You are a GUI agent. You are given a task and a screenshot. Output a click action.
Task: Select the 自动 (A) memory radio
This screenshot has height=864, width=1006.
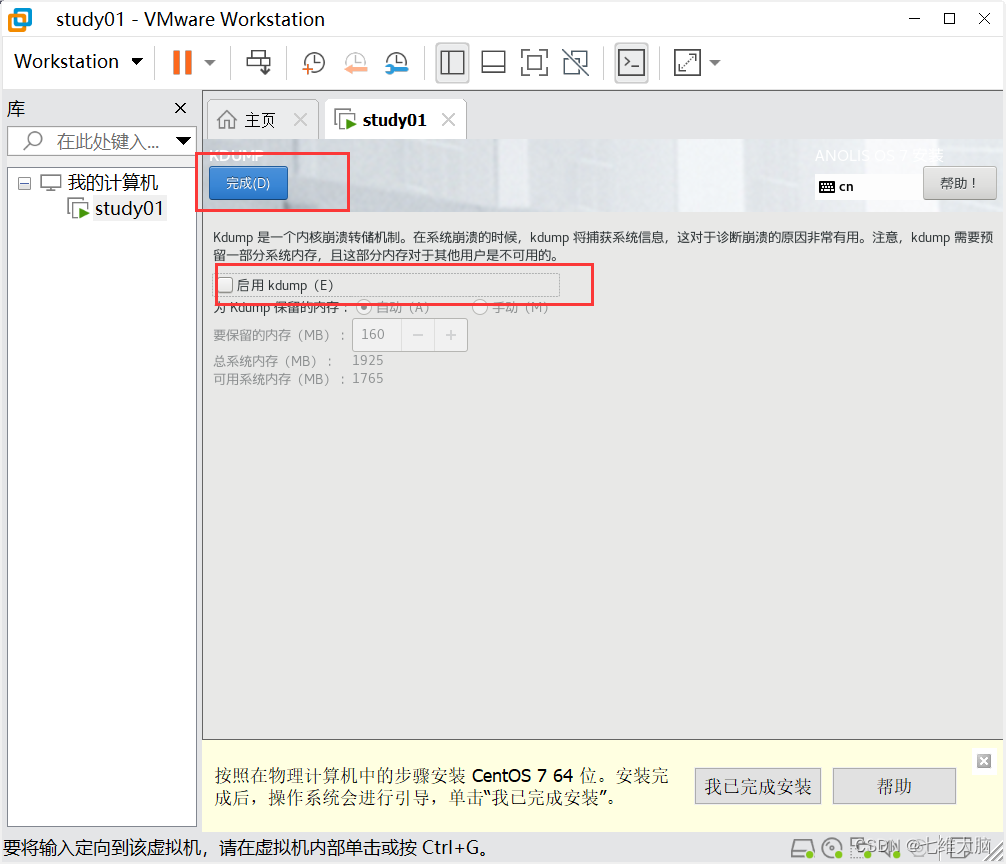364,307
